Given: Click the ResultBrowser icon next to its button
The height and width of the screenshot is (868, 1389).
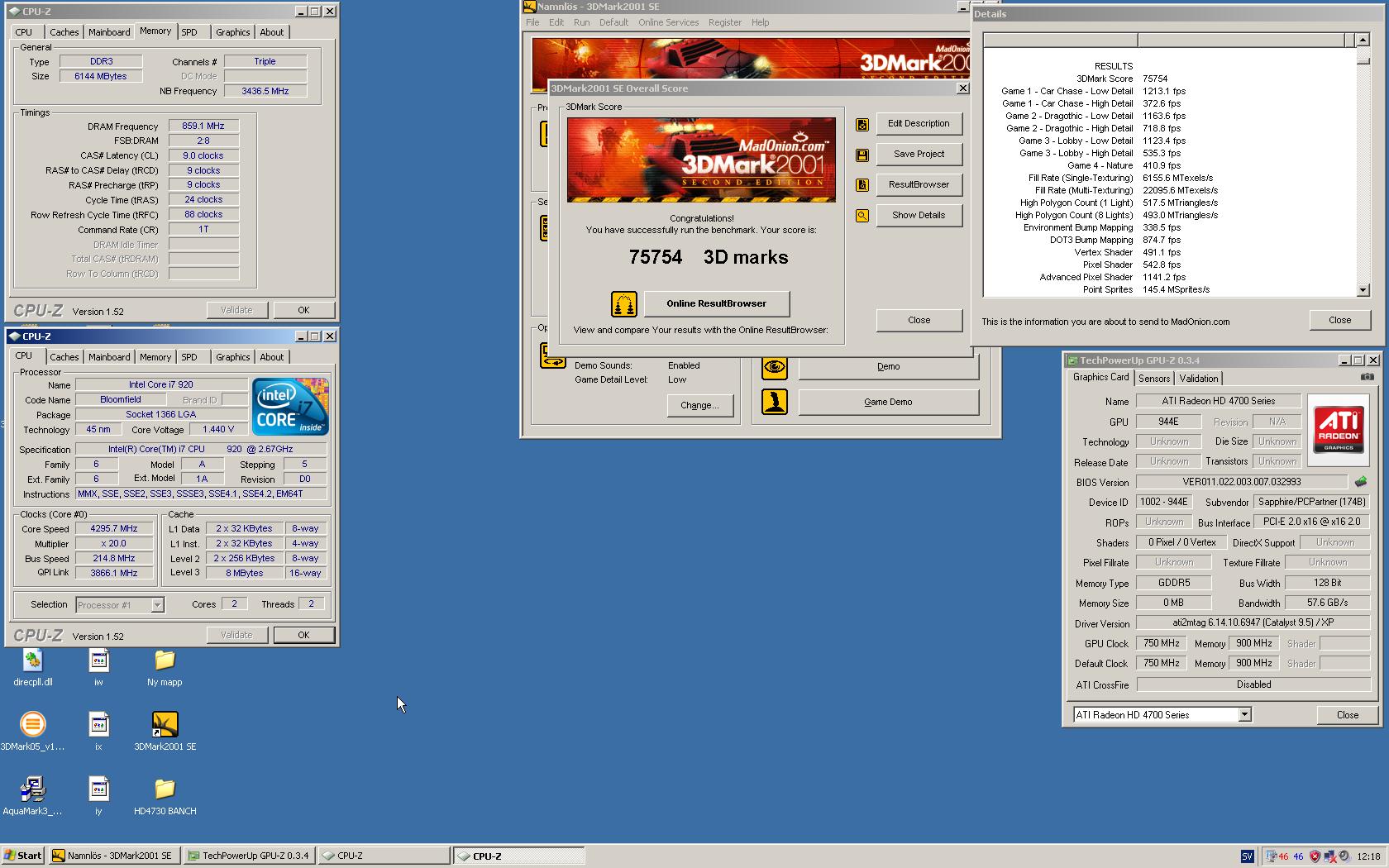Looking at the screenshot, I should point(862,185).
